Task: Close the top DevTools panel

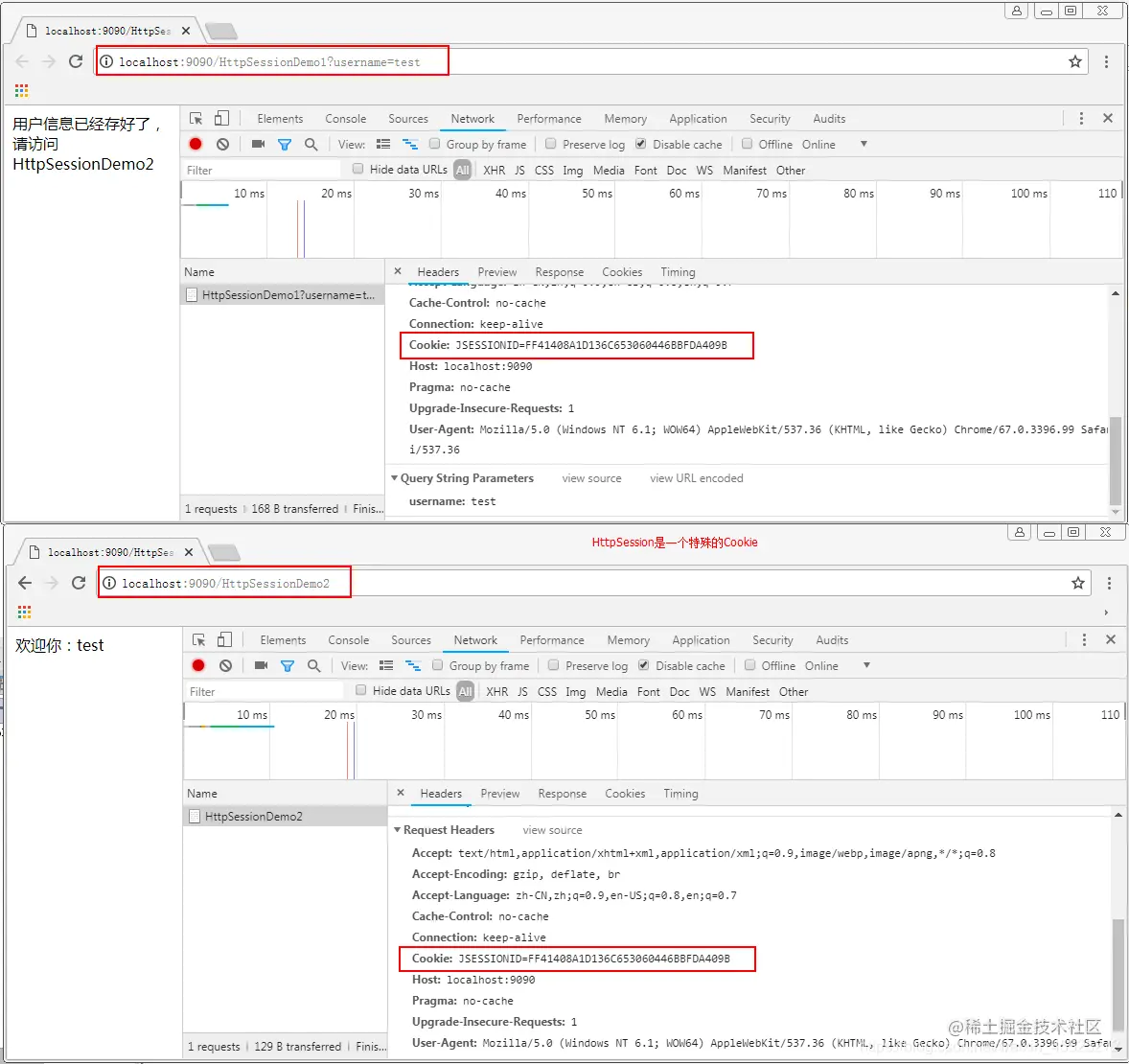Action: (1108, 118)
